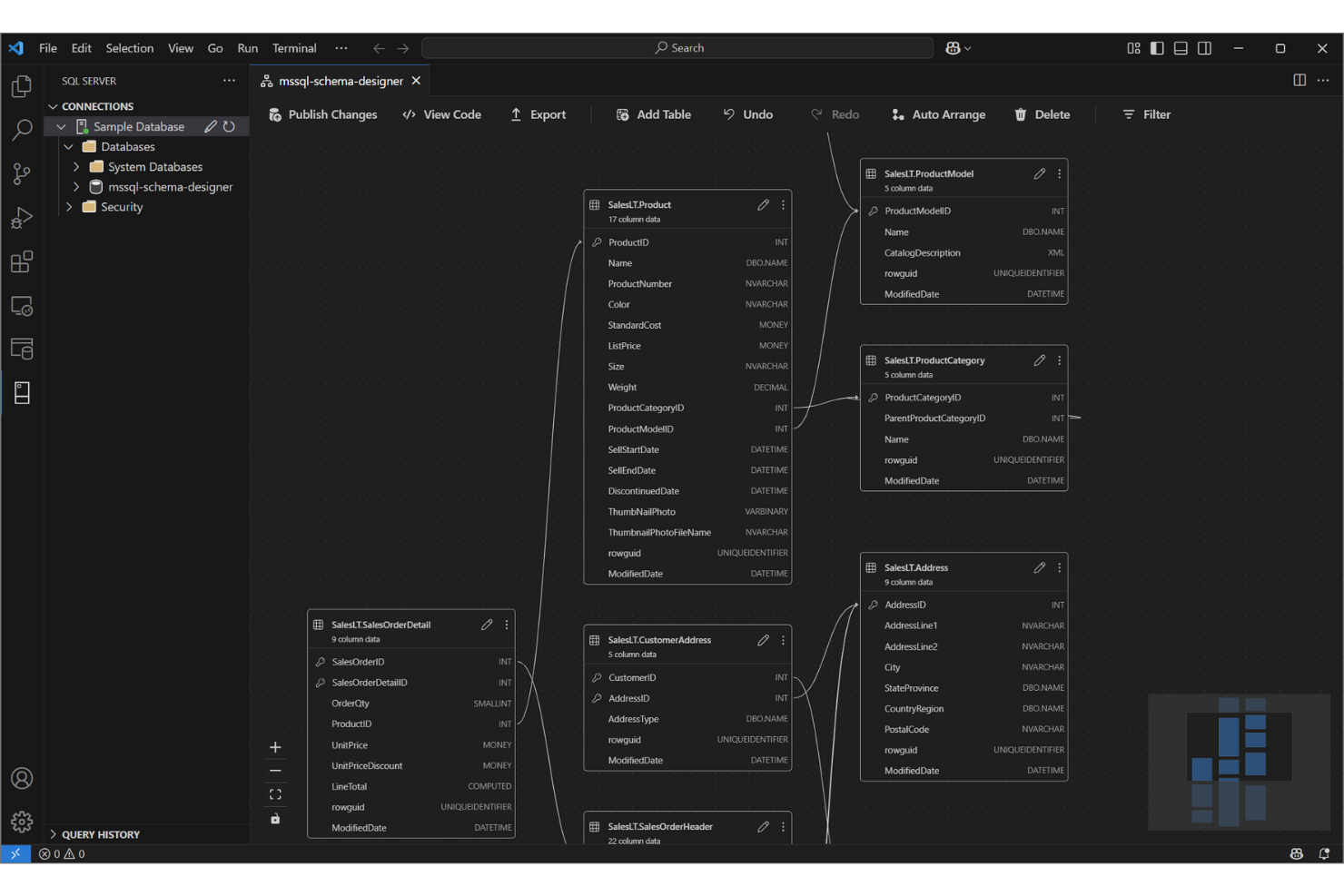This screenshot has width=1344, height=896.
Task: Toggle the bottom panel layout
Action: [x=1181, y=47]
